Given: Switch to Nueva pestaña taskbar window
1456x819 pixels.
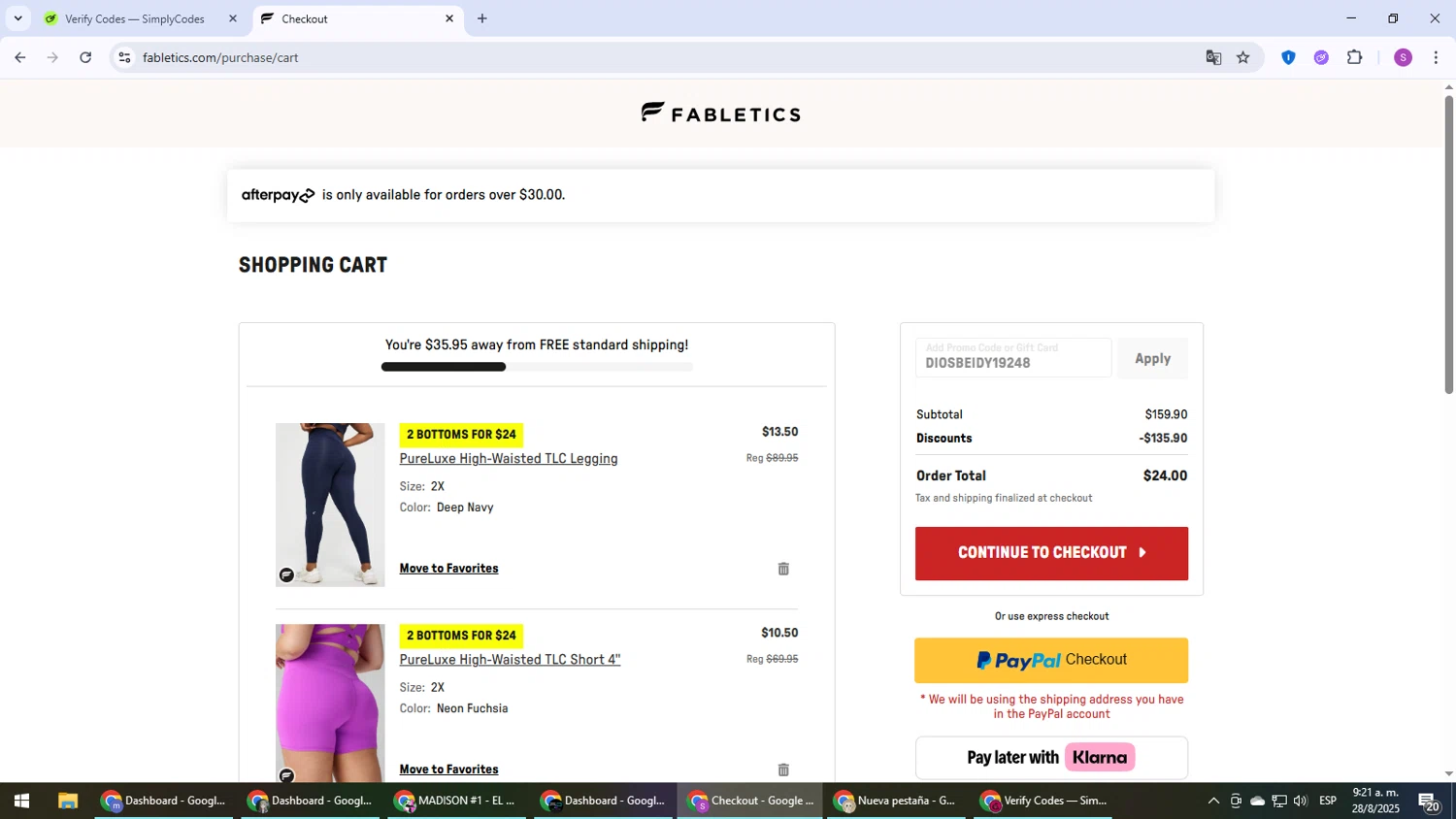Looking at the screenshot, I should 896,801.
